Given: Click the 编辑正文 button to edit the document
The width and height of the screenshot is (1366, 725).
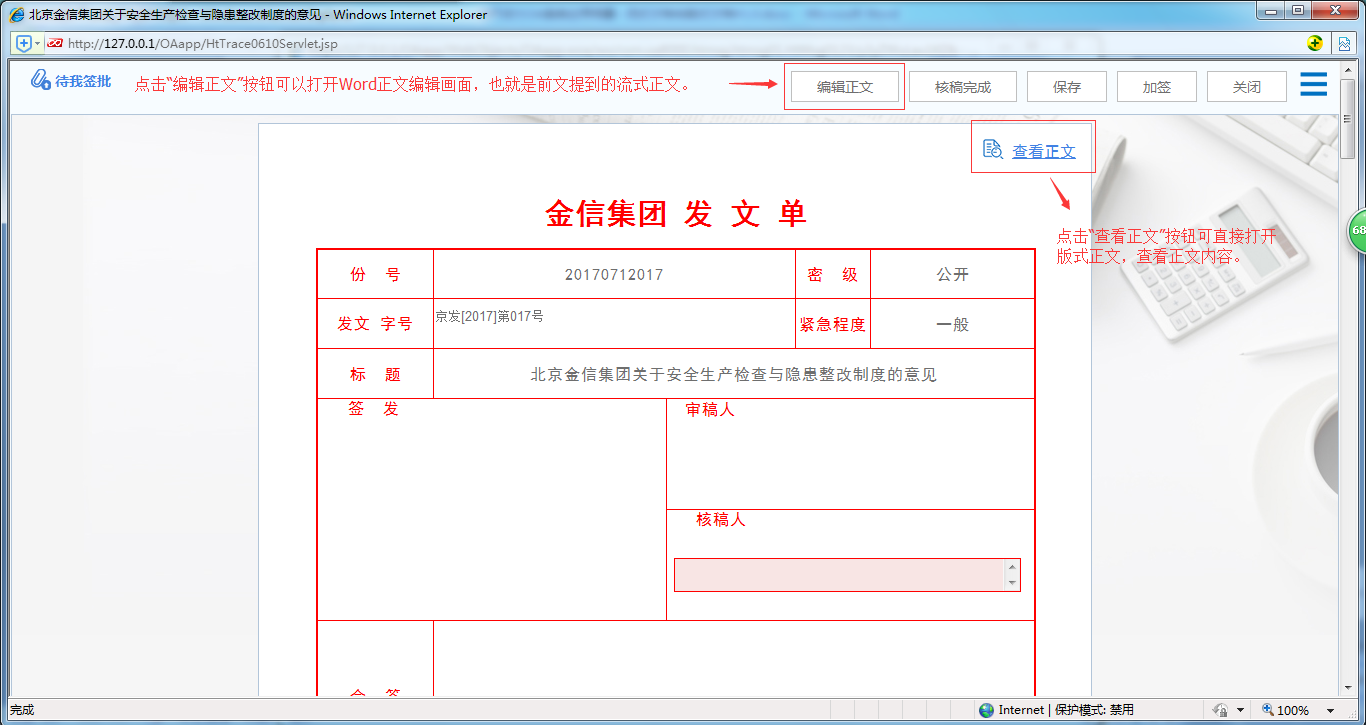Looking at the screenshot, I should pyautogui.click(x=845, y=86).
